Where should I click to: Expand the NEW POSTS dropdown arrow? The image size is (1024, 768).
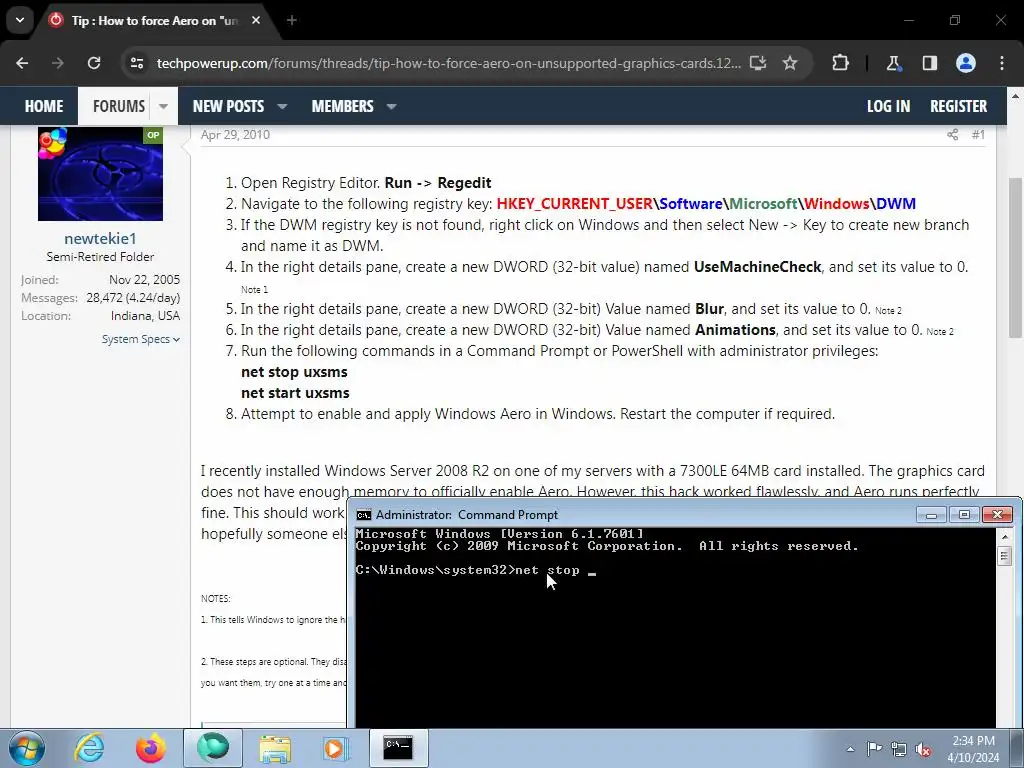(282, 106)
